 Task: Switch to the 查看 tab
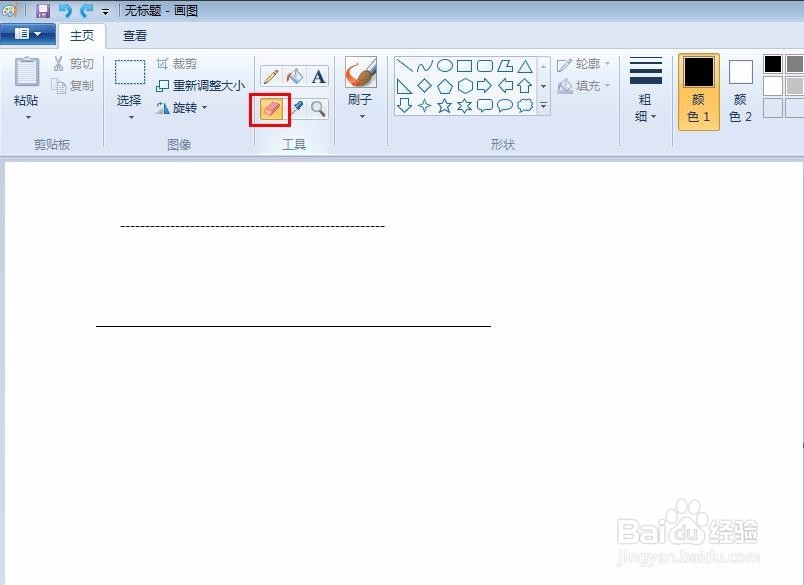[135, 35]
